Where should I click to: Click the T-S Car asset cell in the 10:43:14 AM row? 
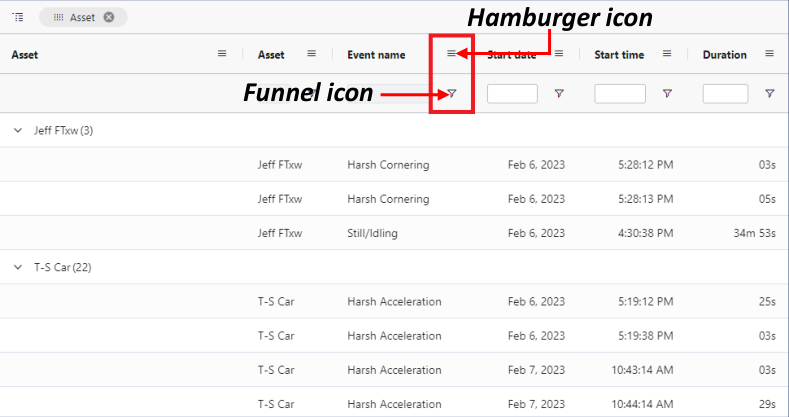click(x=276, y=370)
